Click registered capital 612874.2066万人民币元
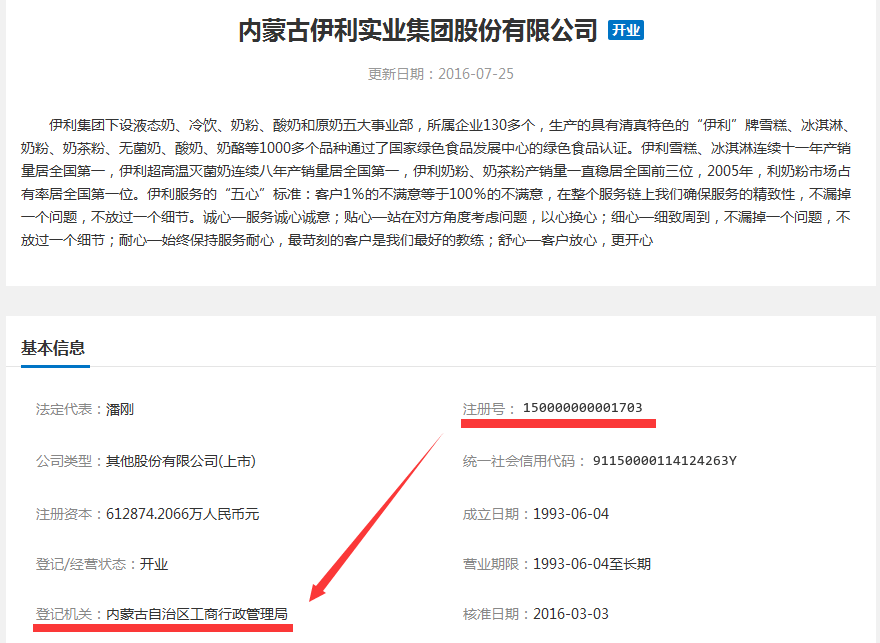The height and width of the screenshot is (643, 880). click(183, 514)
